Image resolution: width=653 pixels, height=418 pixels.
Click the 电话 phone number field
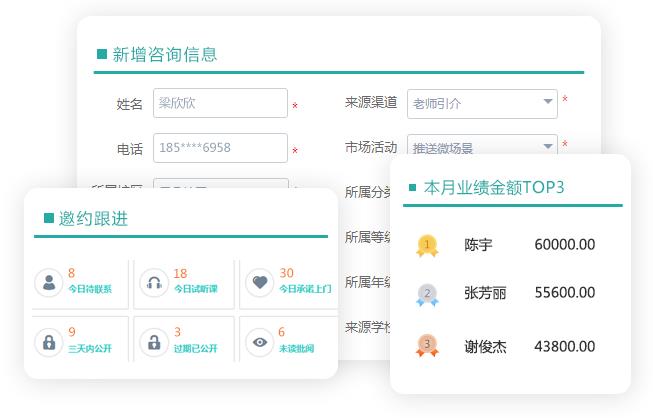pos(220,148)
